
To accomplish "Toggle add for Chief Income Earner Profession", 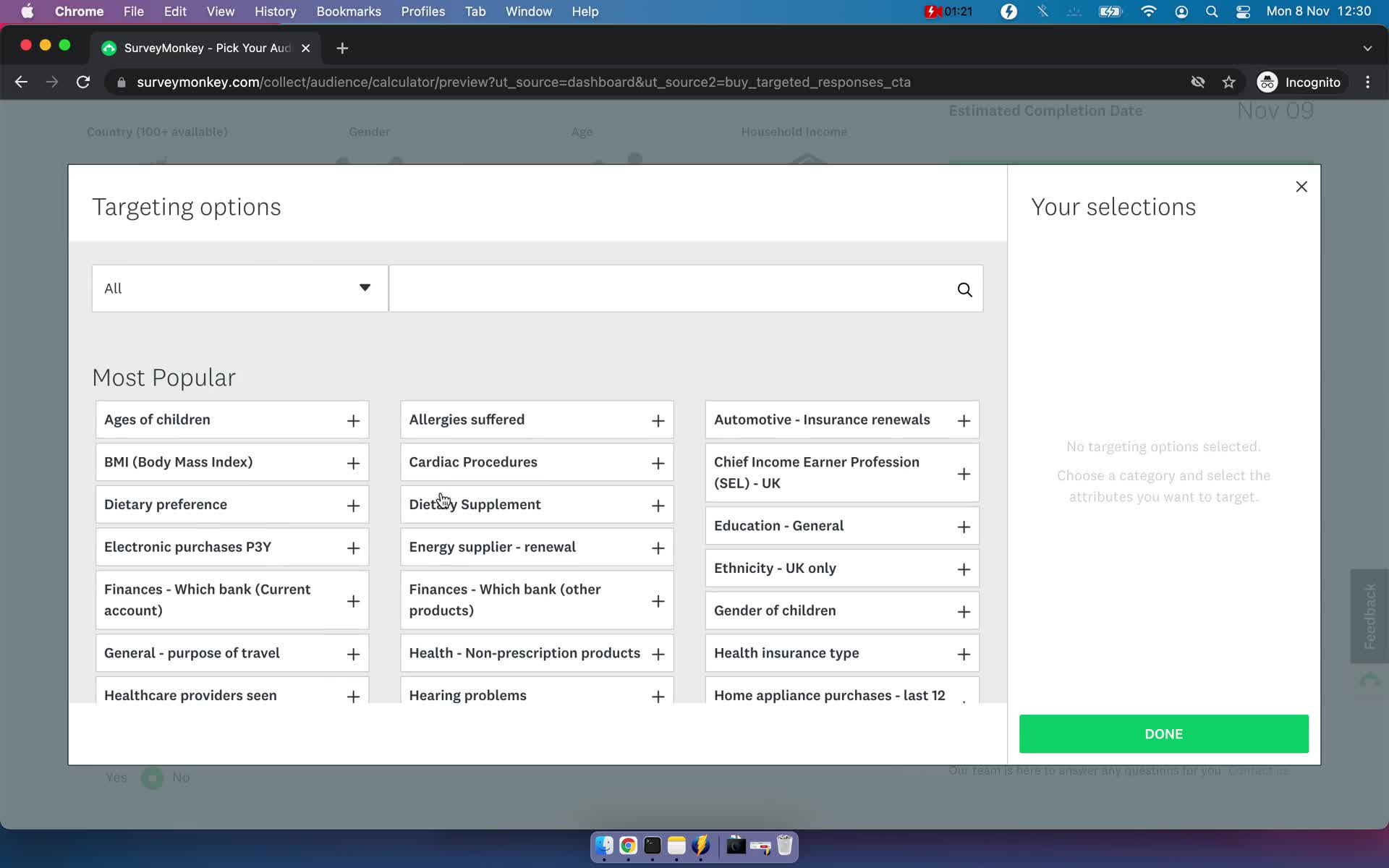I will pyautogui.click(x=963, y=472).
